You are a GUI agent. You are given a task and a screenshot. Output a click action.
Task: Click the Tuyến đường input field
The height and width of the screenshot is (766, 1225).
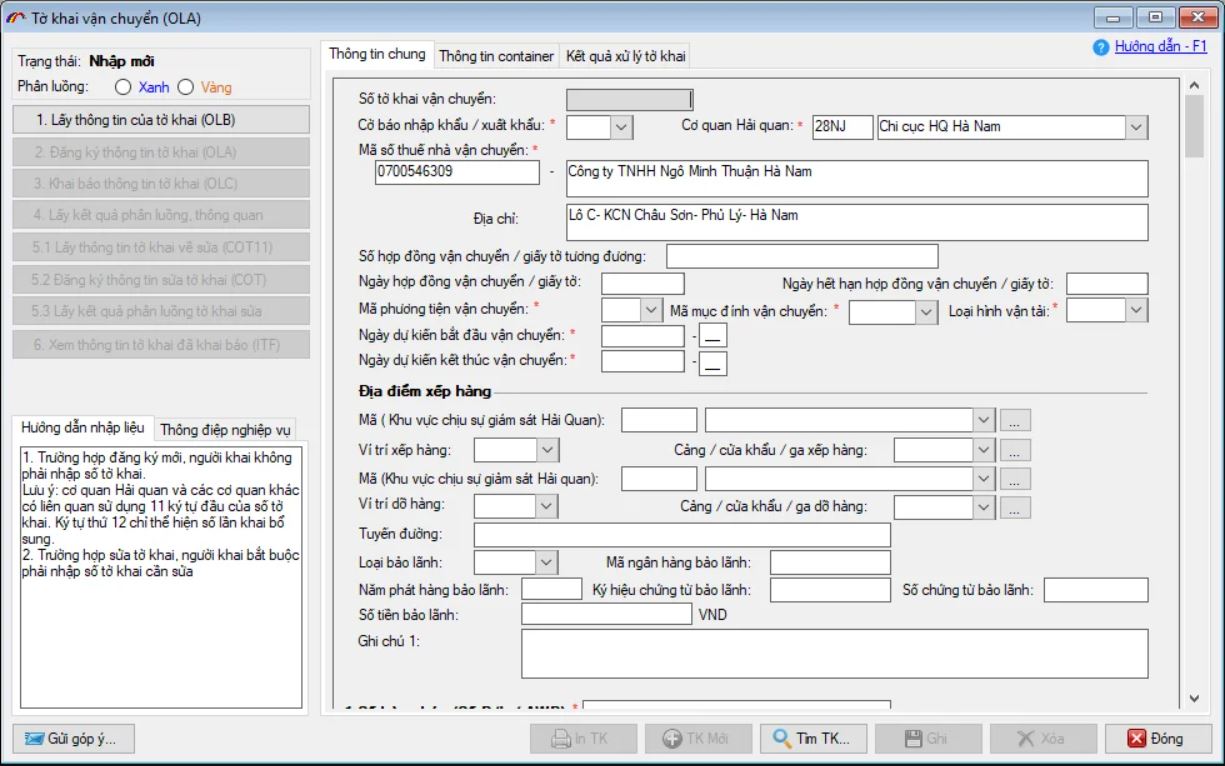(x=681, y=535)
